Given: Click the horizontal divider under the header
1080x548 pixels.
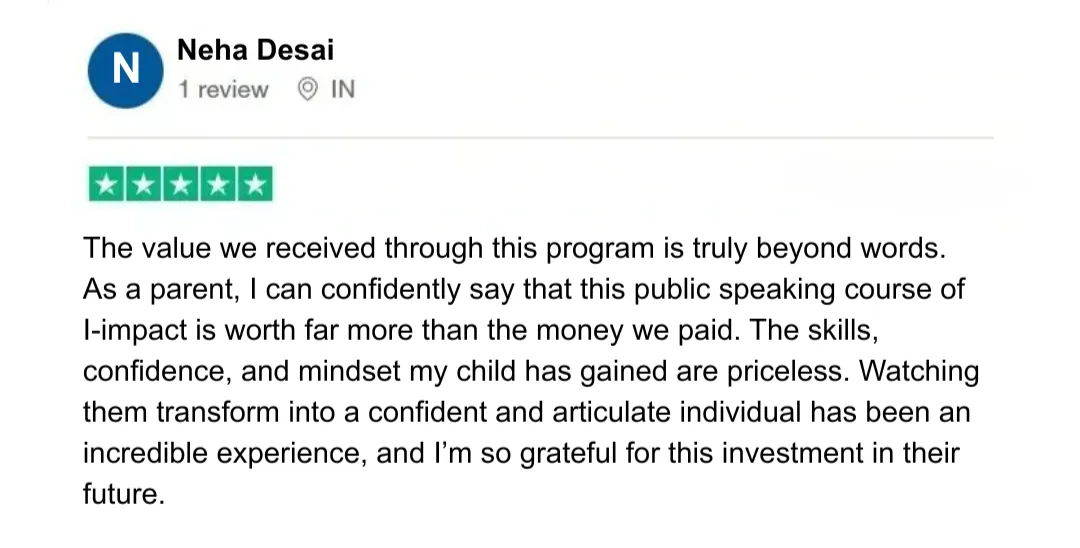Looking at the screenshot, I should point(540,137).
